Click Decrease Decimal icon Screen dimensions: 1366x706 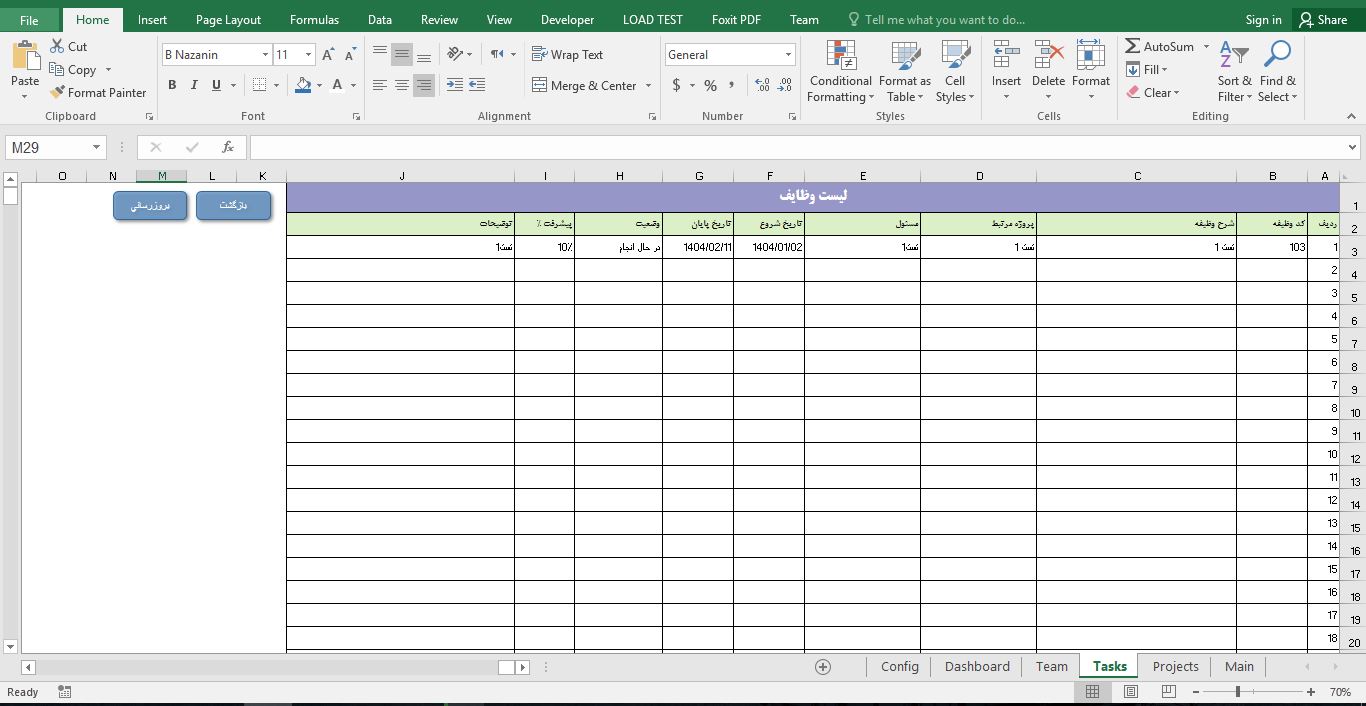786,85
